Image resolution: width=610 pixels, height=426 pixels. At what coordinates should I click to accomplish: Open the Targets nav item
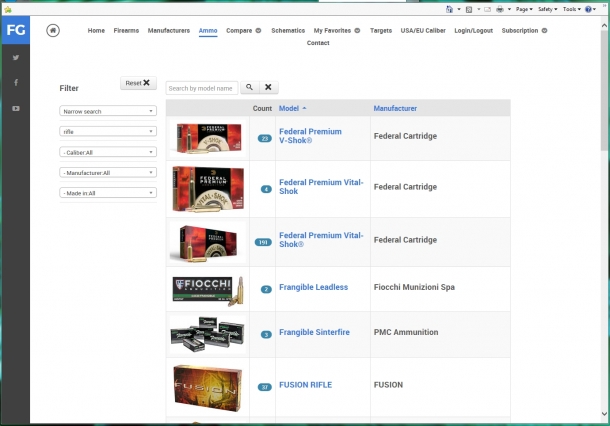[x=381, y=30]
